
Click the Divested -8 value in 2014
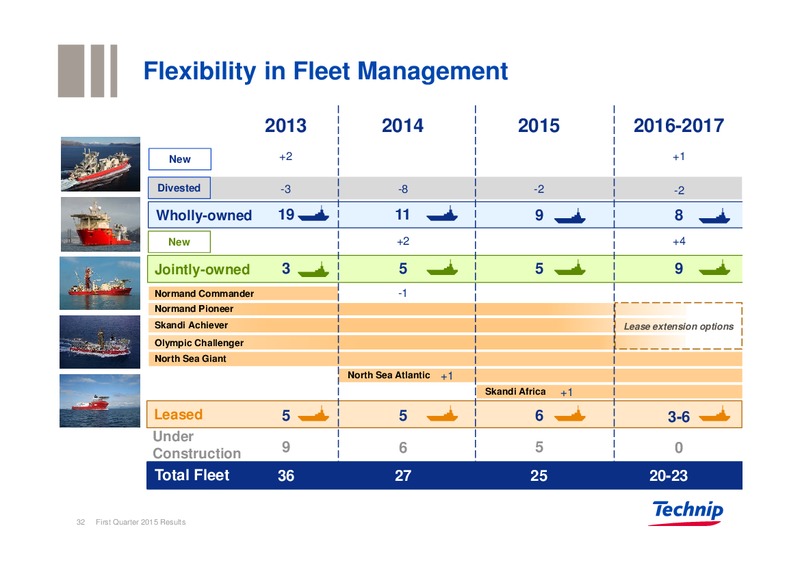[x=403, y=189]
